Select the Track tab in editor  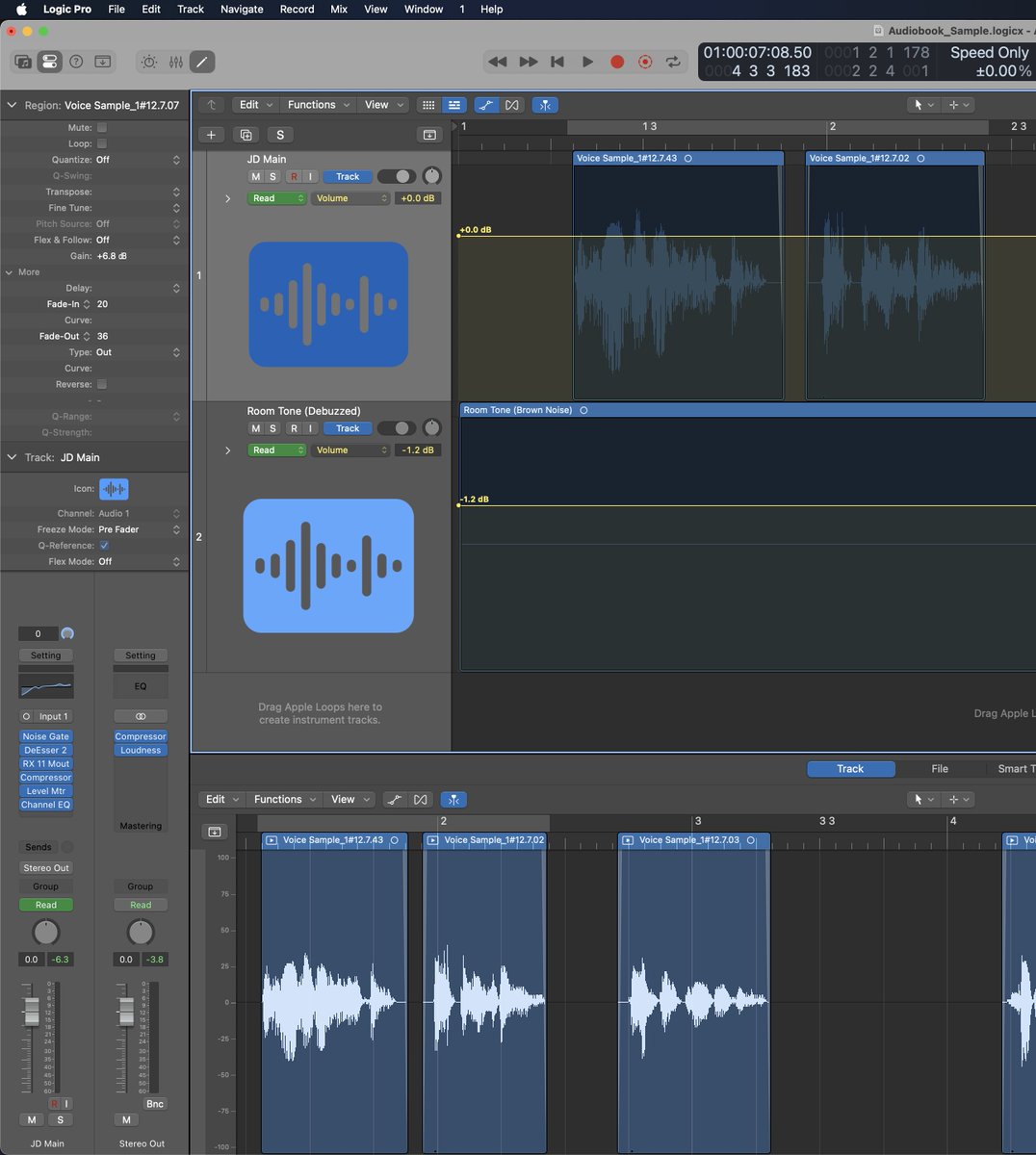click(851, 769)
